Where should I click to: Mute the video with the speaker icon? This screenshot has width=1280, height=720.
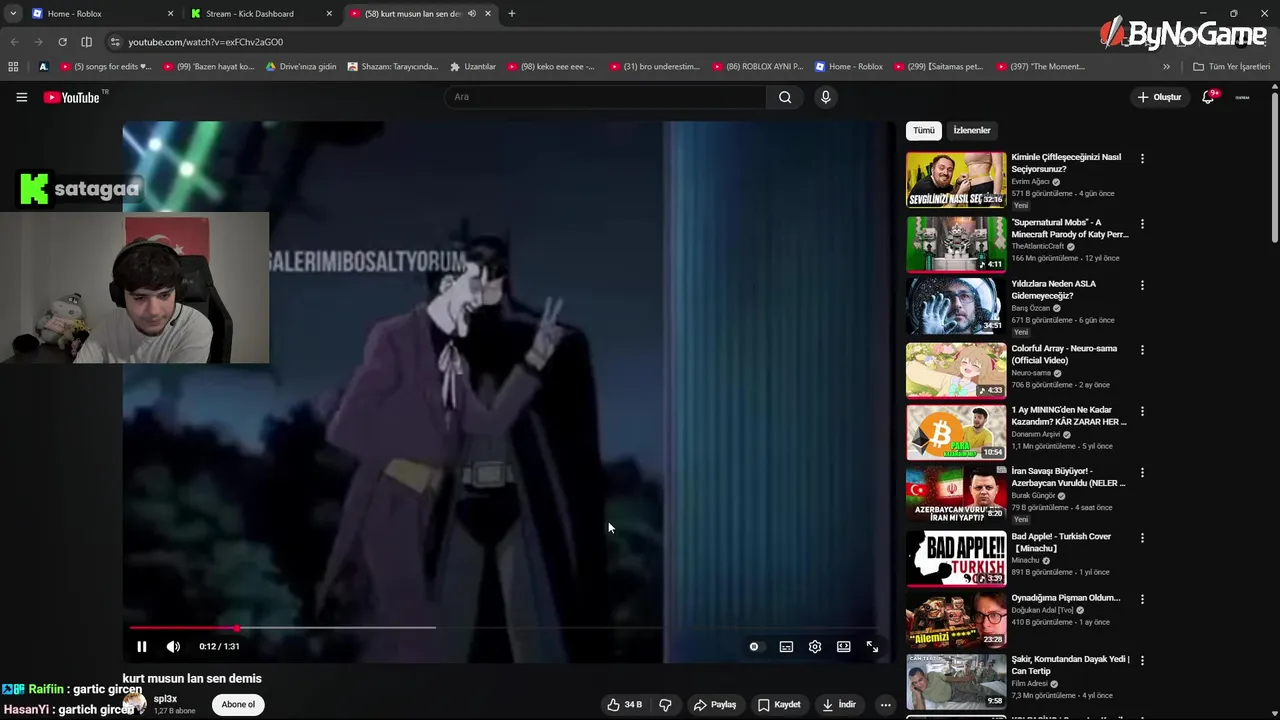click(x=173, y=646)
